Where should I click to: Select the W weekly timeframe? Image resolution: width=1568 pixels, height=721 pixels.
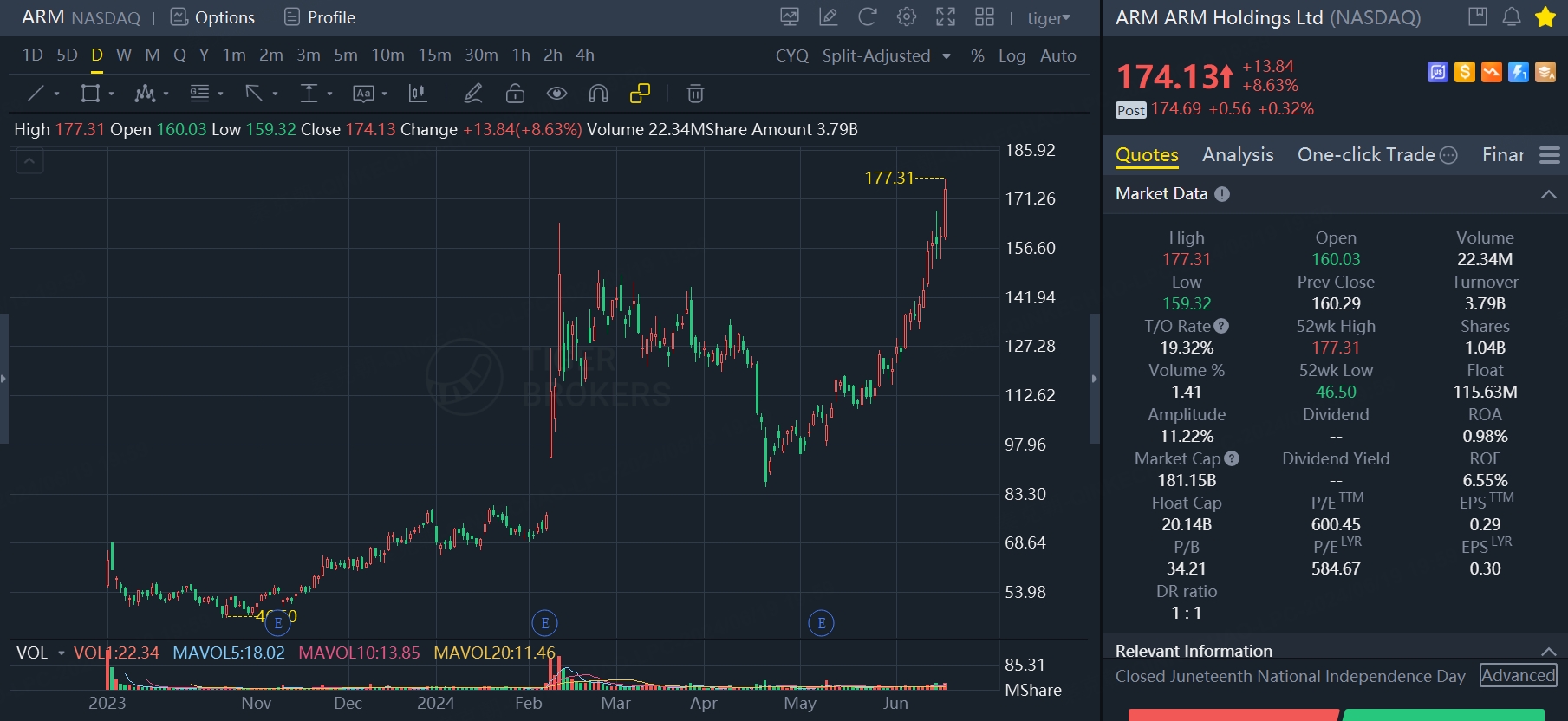(124, 55)
